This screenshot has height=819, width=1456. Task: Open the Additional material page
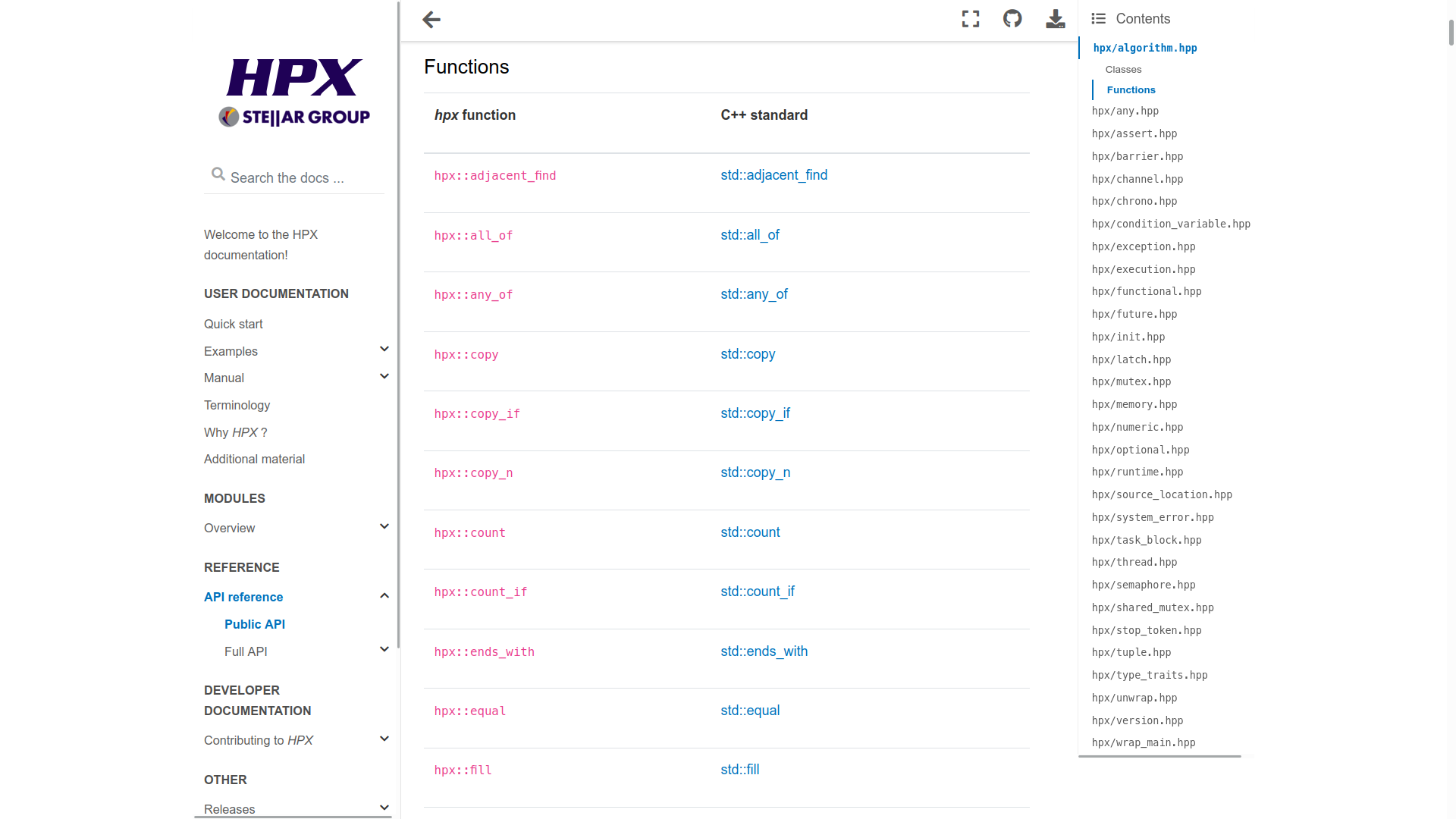coord(254,460)
